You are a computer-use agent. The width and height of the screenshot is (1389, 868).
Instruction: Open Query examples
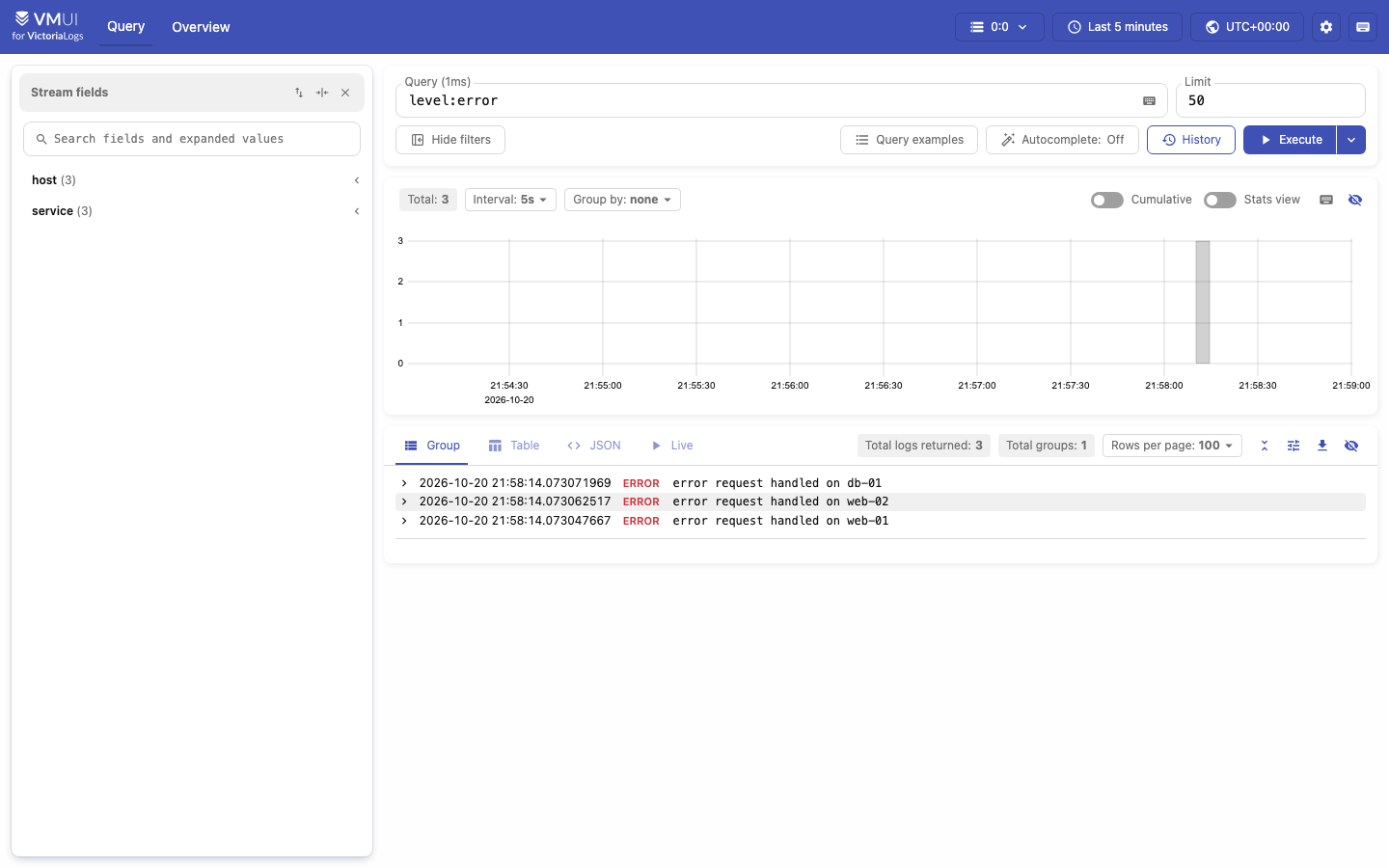909,140
